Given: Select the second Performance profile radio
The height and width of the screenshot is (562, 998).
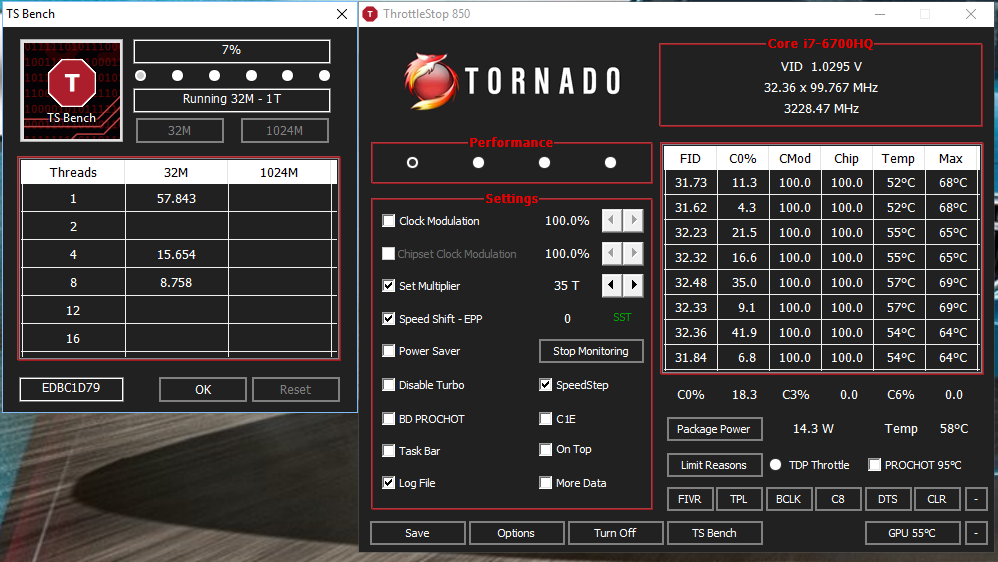Looking at the screenshot, I should tap(479, 162).
